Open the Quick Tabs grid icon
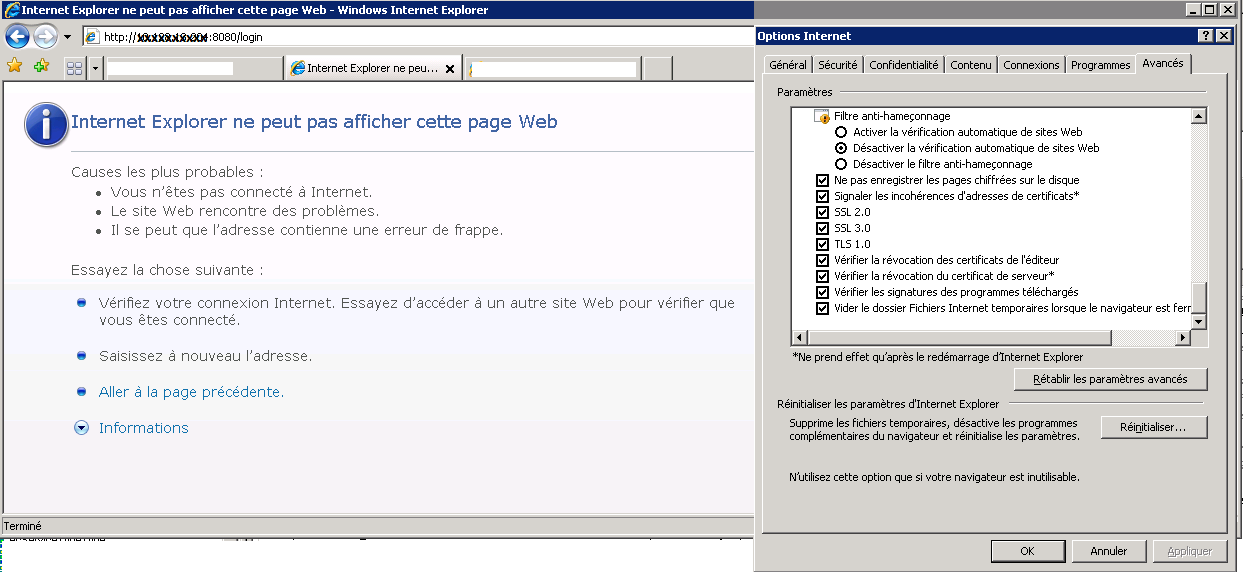The width and height of the screenshot is (1260, 585). coord(75,68)
